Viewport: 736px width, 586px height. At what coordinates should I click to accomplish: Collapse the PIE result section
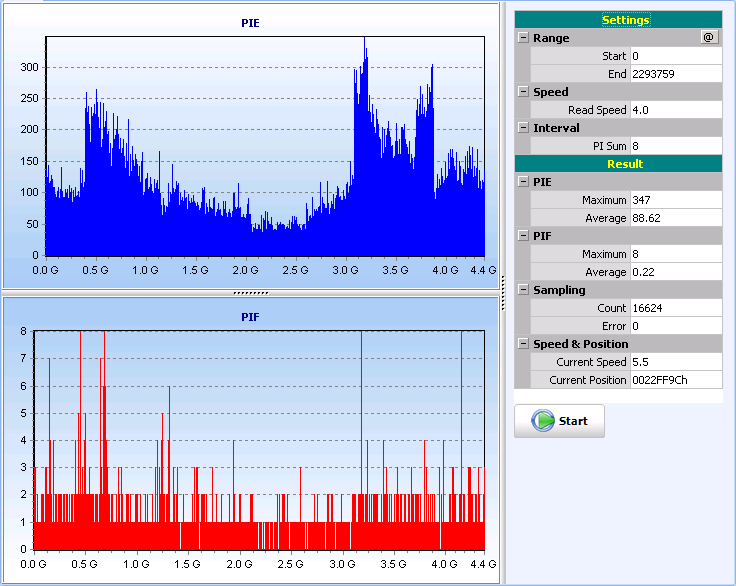[523, 182]
